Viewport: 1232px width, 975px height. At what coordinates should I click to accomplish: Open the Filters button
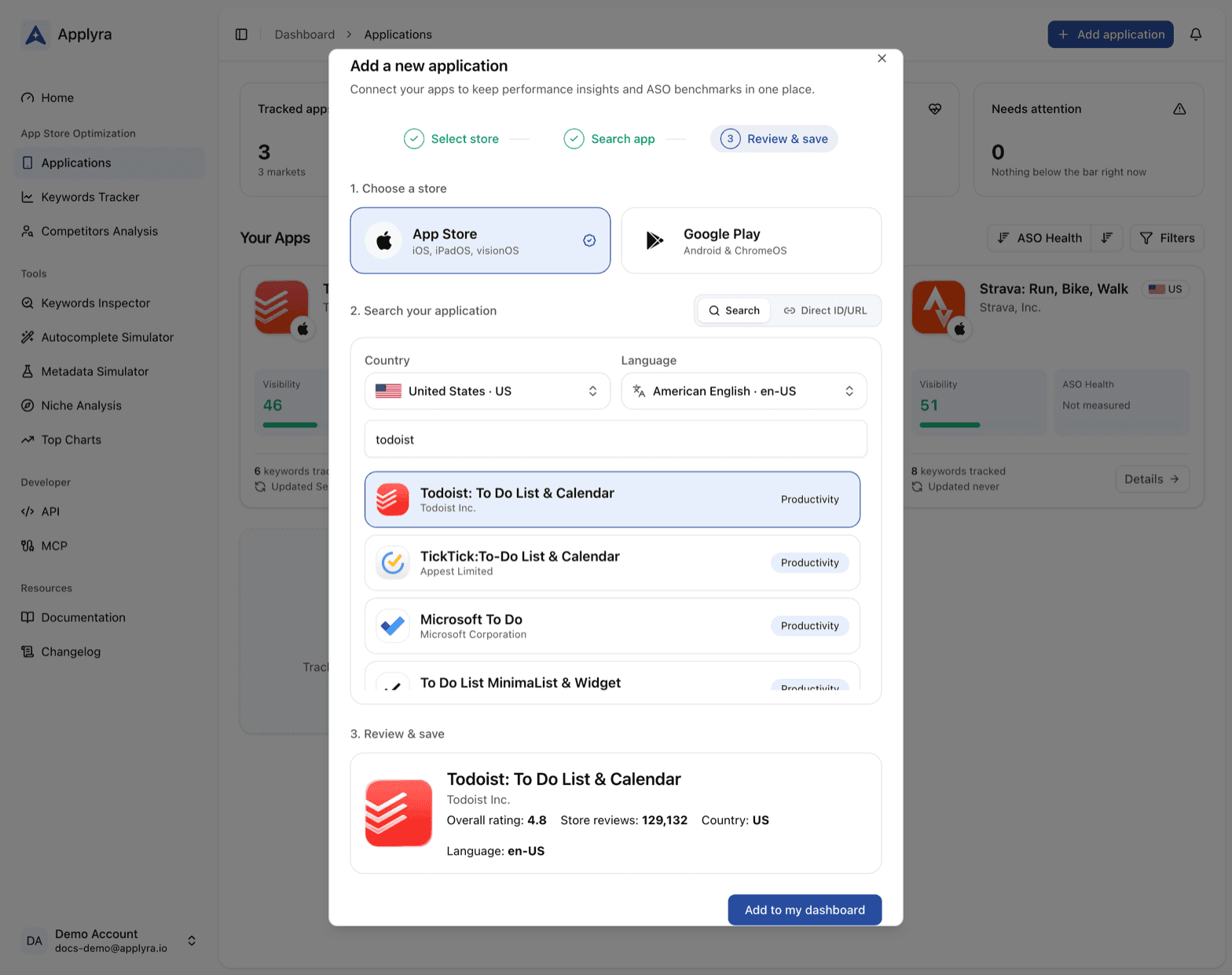1167,238
